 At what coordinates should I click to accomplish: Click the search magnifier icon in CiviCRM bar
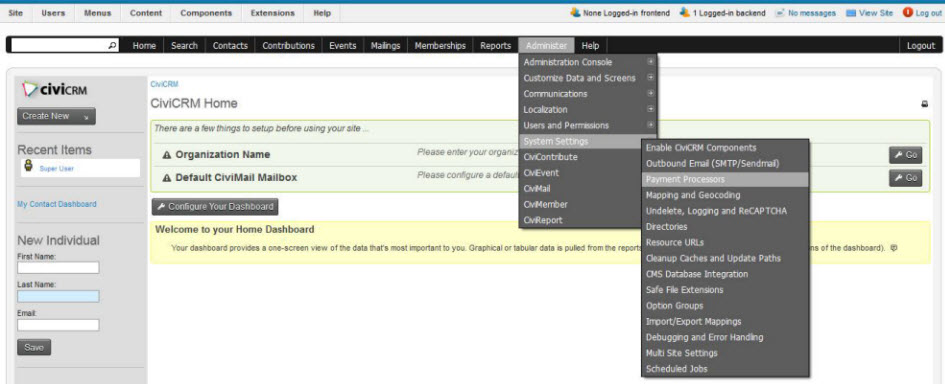113,45
